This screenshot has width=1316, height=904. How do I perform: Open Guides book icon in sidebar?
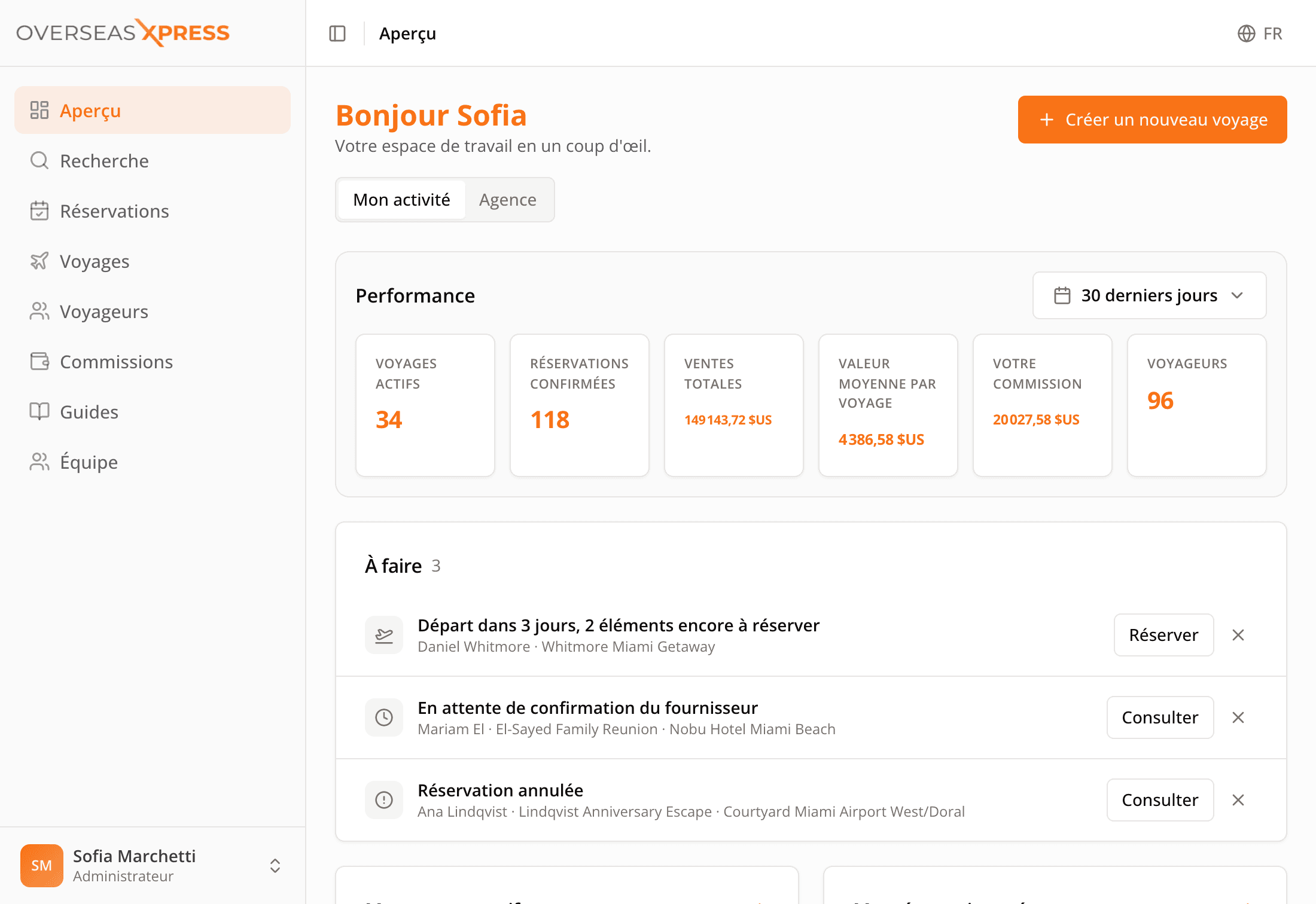pos(39,411)
